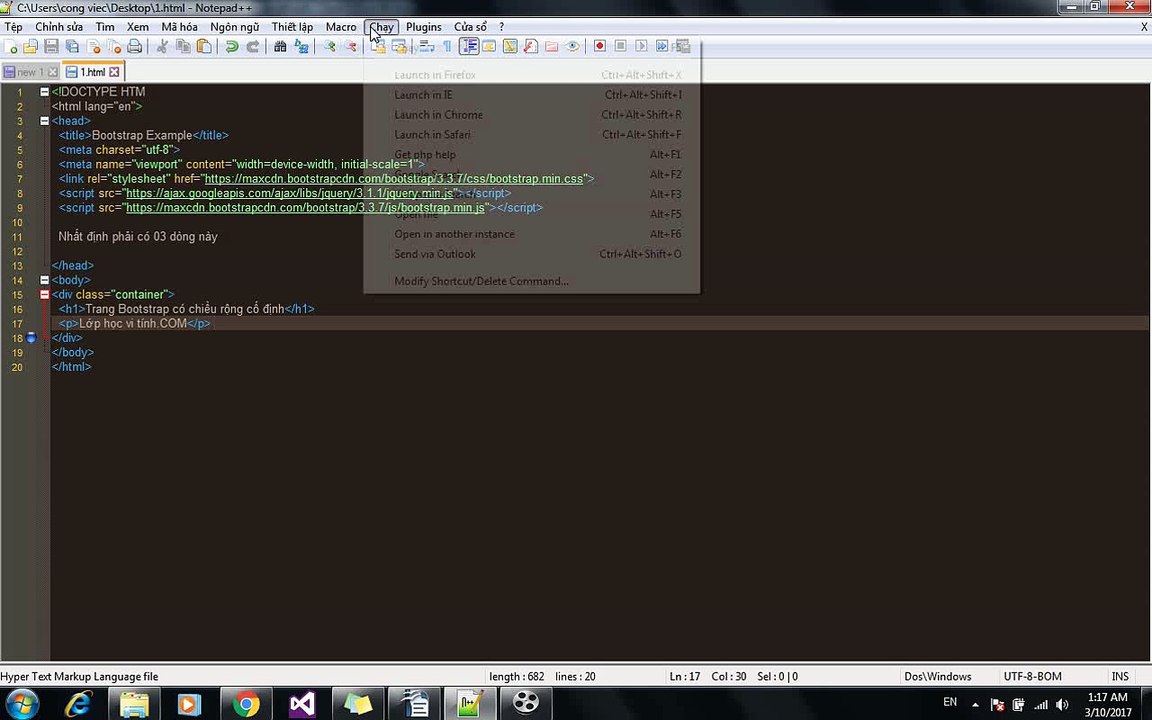Viewport: 1152px width, 720px height.
Task: Launch Google Chrome from the taskbar
Action: point(246,705)
